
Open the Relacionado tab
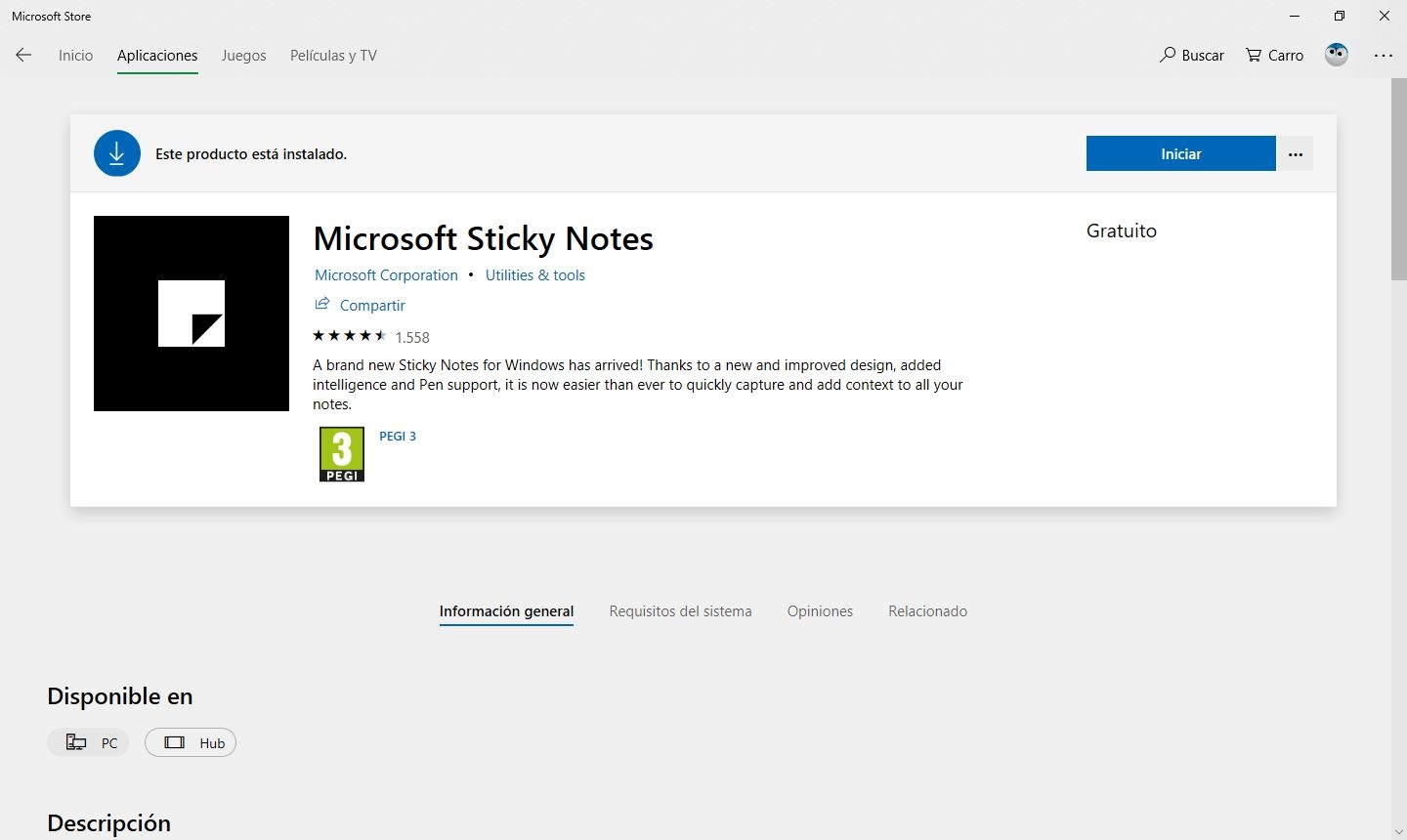click(x=927, y=611)
